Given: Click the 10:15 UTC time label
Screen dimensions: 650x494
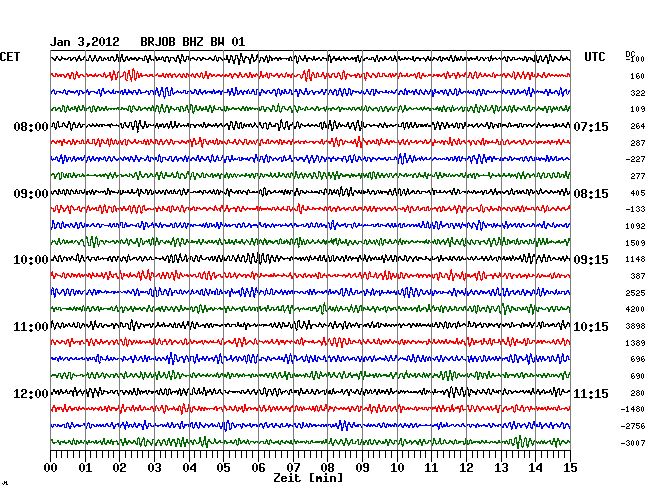Looking at the screenshot, I should click(591, 327).
